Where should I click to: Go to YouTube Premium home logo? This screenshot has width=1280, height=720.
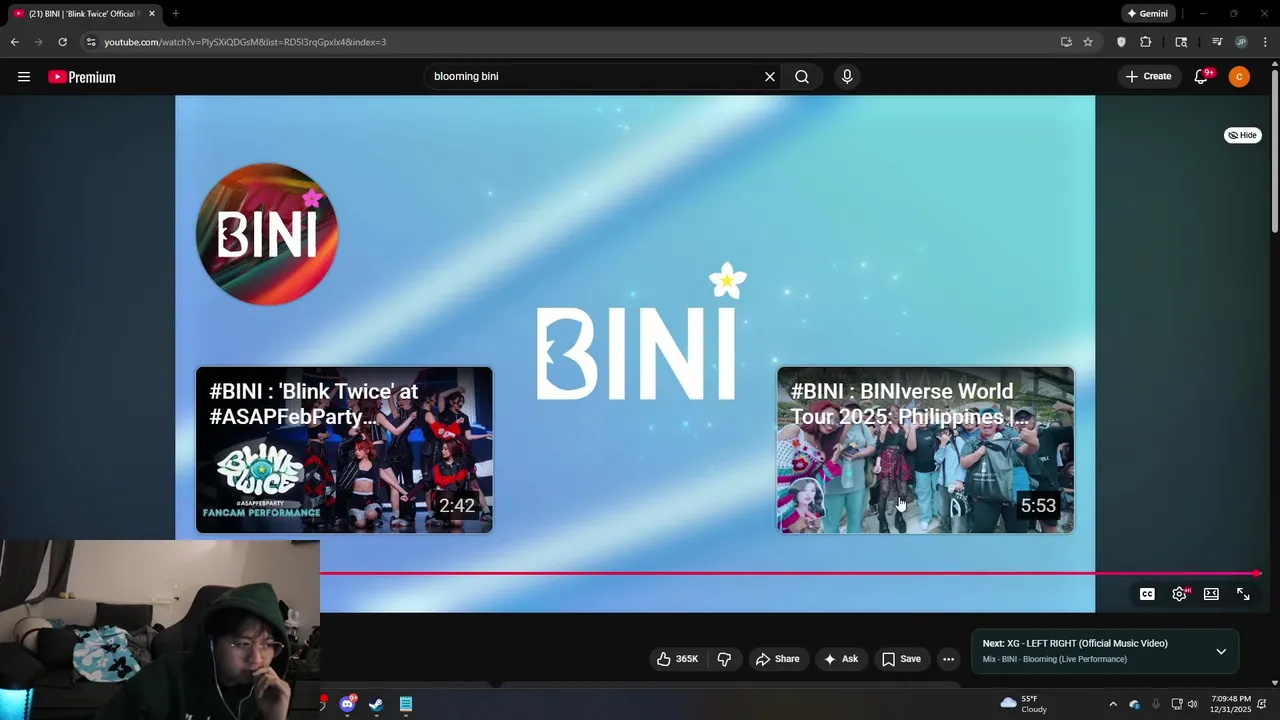point(82,77)
